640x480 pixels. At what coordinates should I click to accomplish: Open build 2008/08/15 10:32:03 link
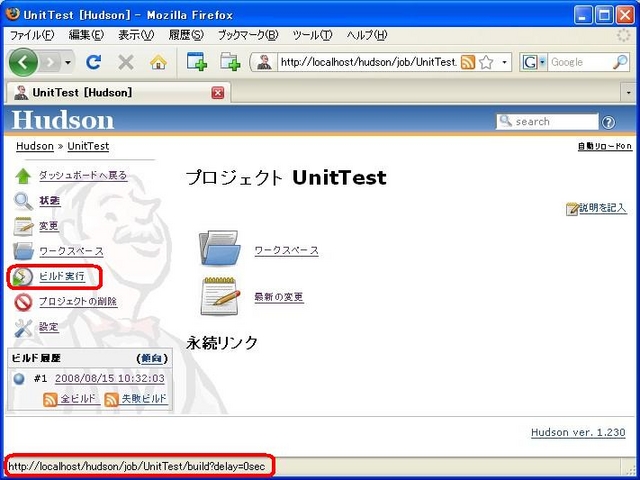click(110, 378)
